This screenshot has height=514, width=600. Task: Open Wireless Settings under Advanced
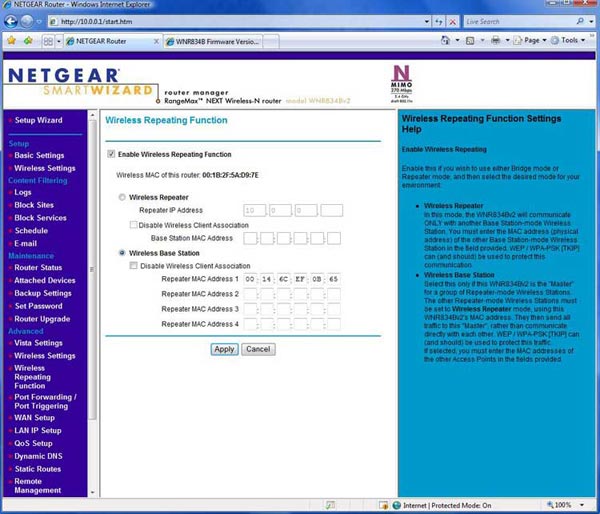click(x=44, y=356)
